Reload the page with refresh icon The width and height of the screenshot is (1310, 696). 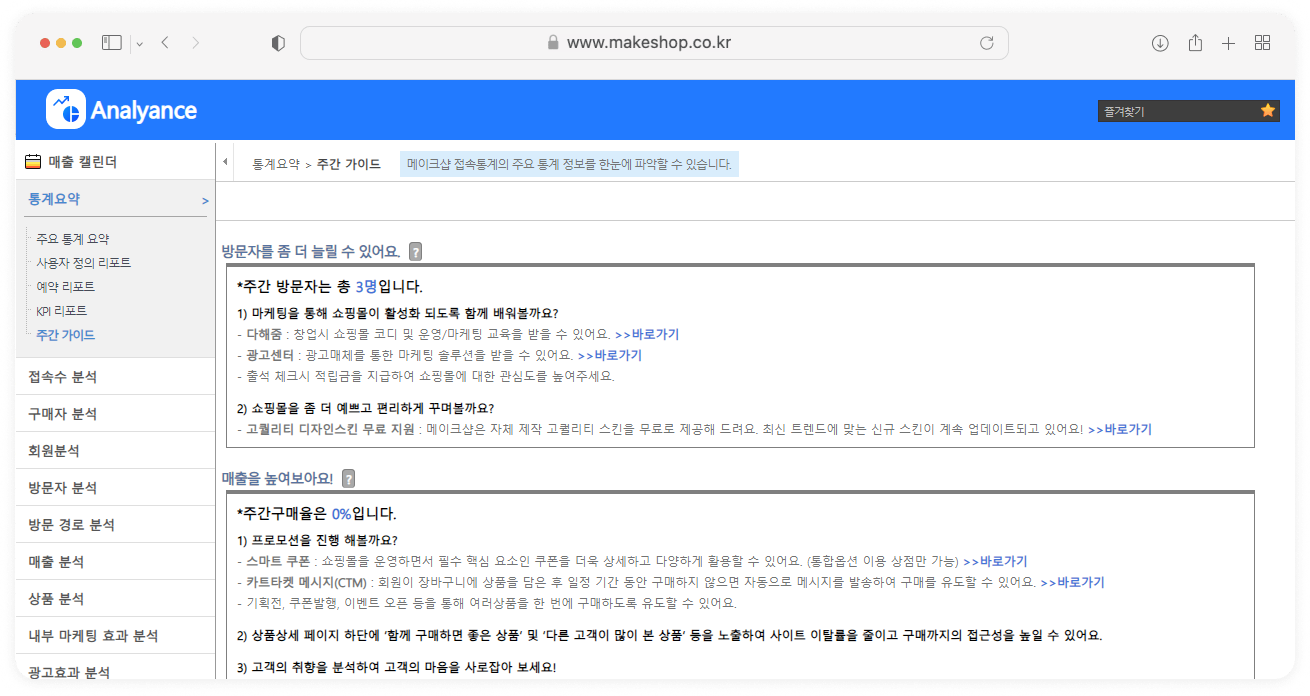(x=986, y=43)
